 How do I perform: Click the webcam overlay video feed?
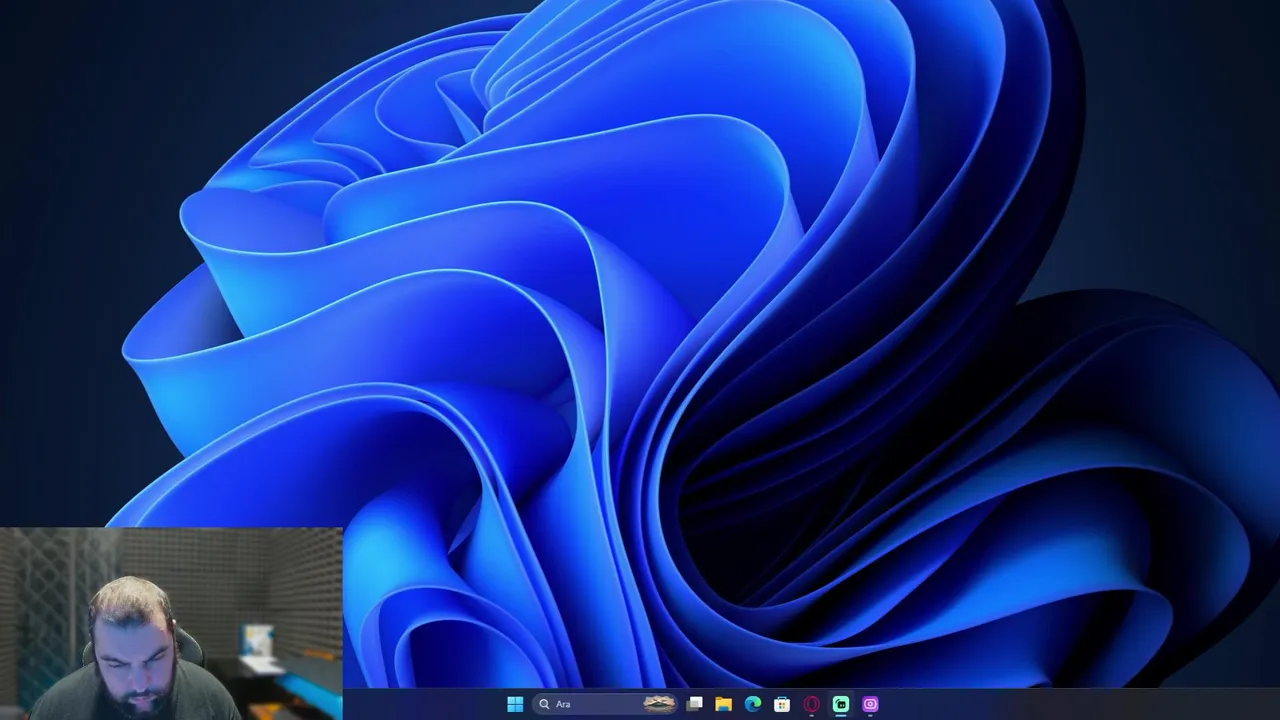click(171, 624)
